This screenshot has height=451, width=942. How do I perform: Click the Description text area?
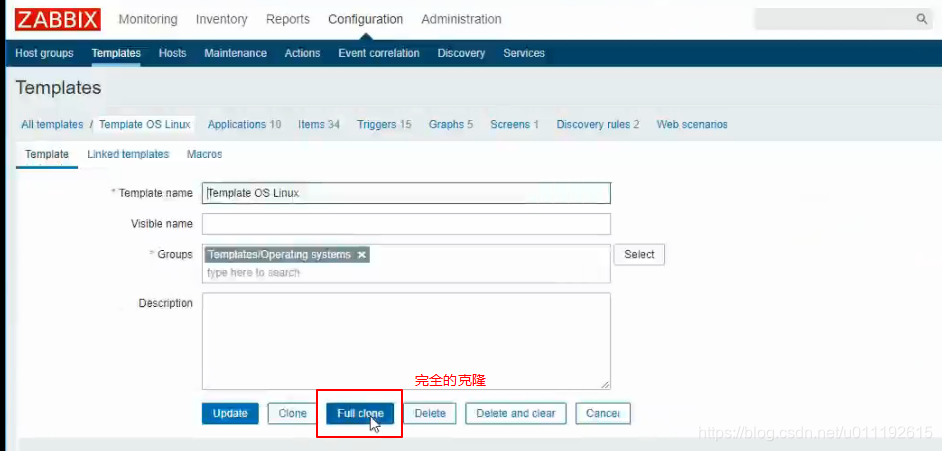(x=406, y=341)
